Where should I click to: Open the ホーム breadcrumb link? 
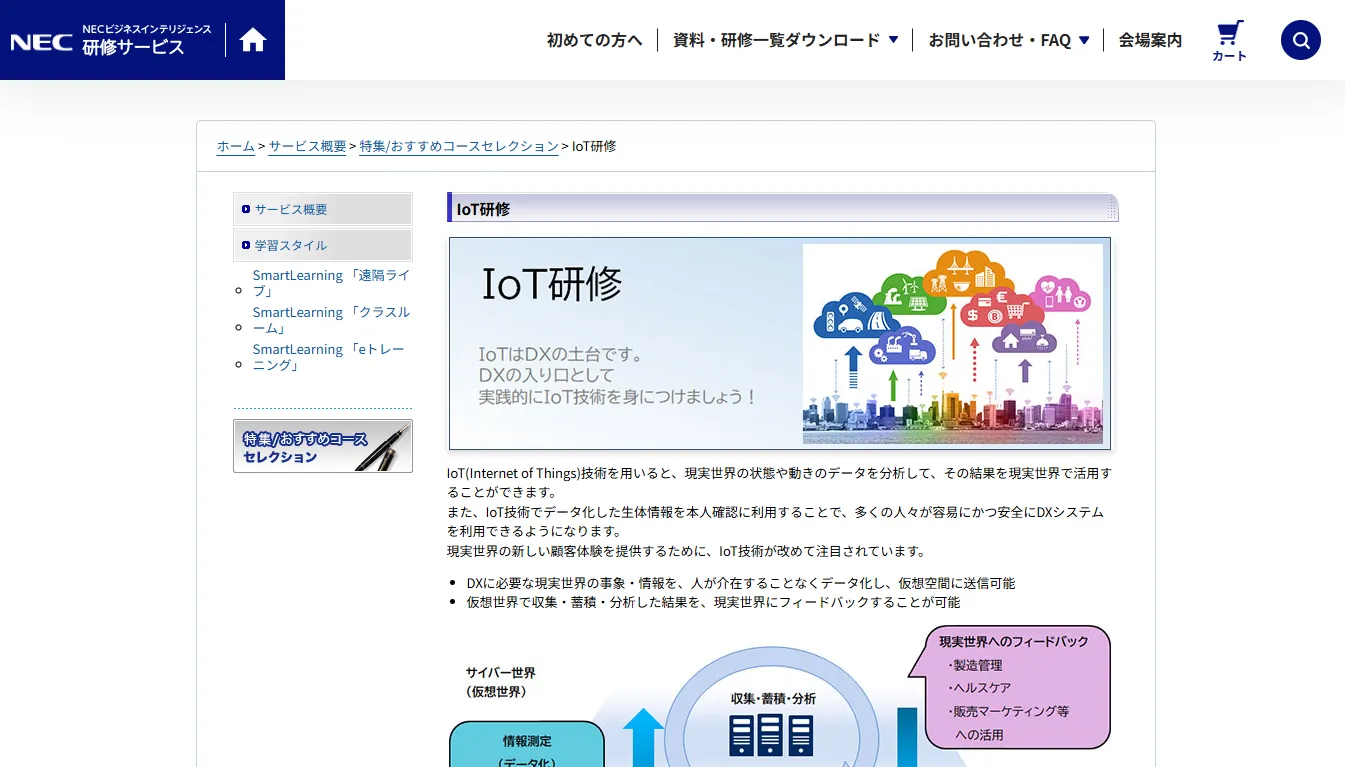235,146
